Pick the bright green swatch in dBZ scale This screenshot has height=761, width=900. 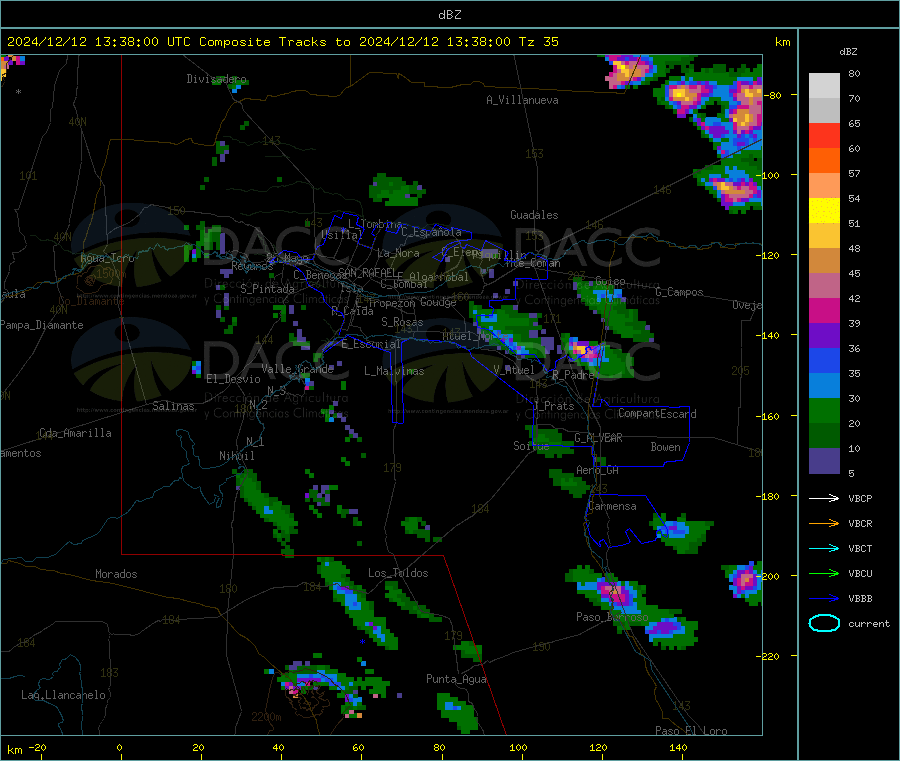pyautogui.click(x=824, y=410)
